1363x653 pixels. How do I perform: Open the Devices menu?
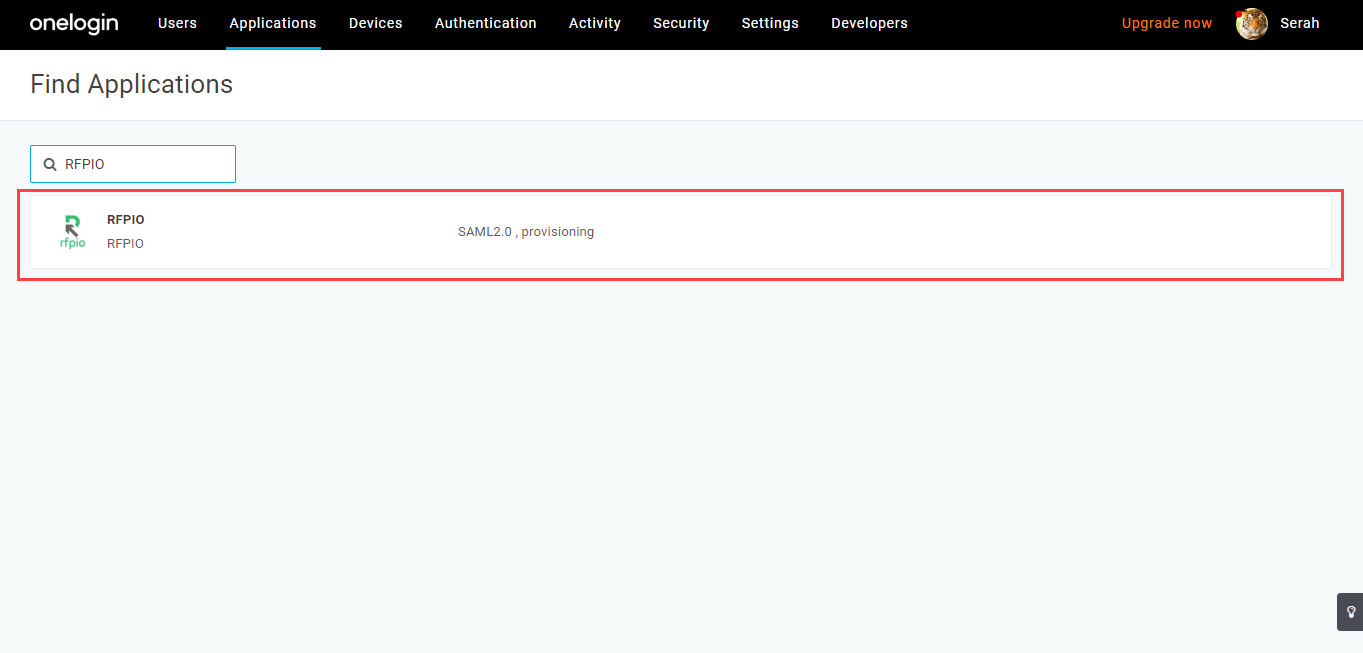tap(376, 23)
